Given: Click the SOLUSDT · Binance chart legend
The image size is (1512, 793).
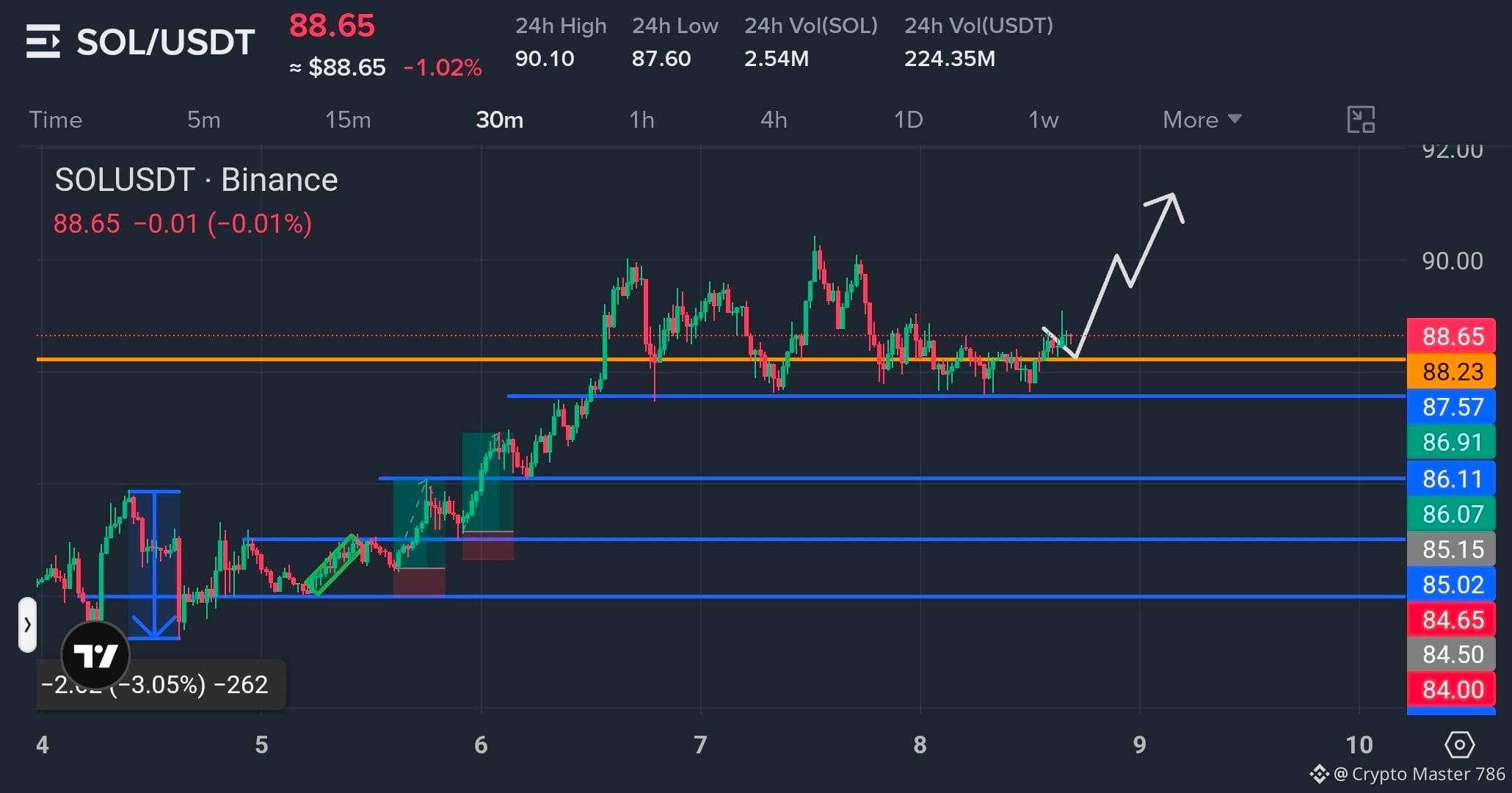Looking at the screenshot, I should 197,180.
